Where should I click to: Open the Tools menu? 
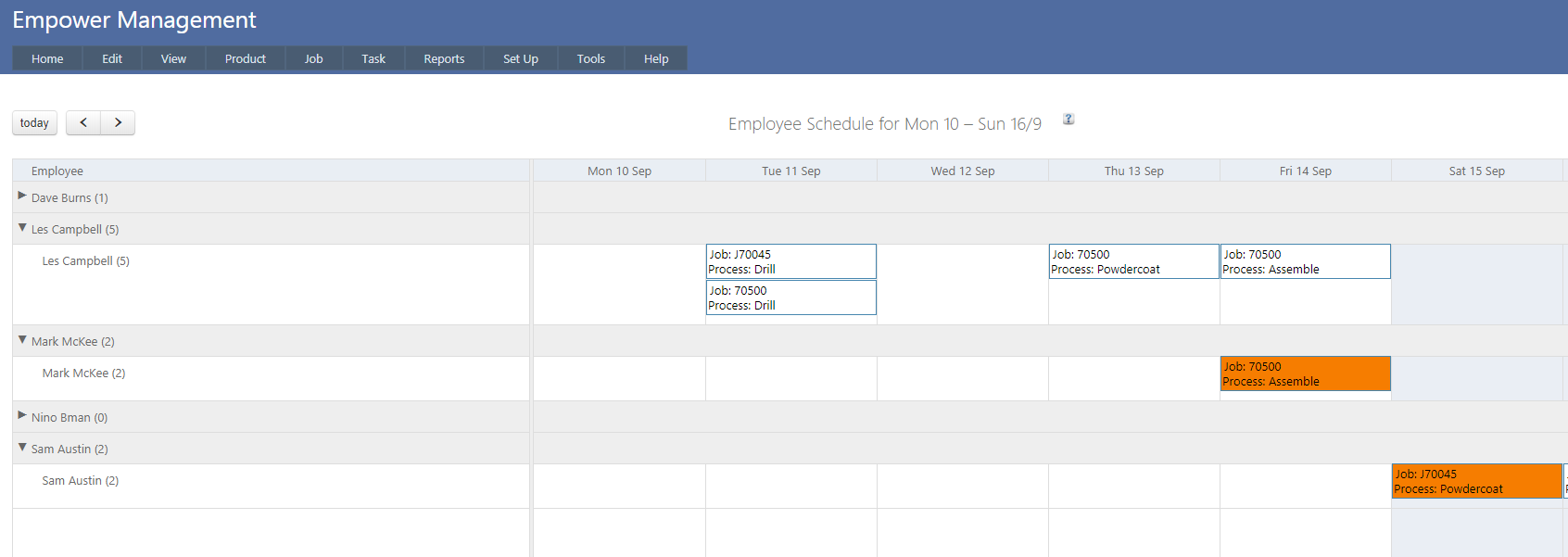pos(590,58)
